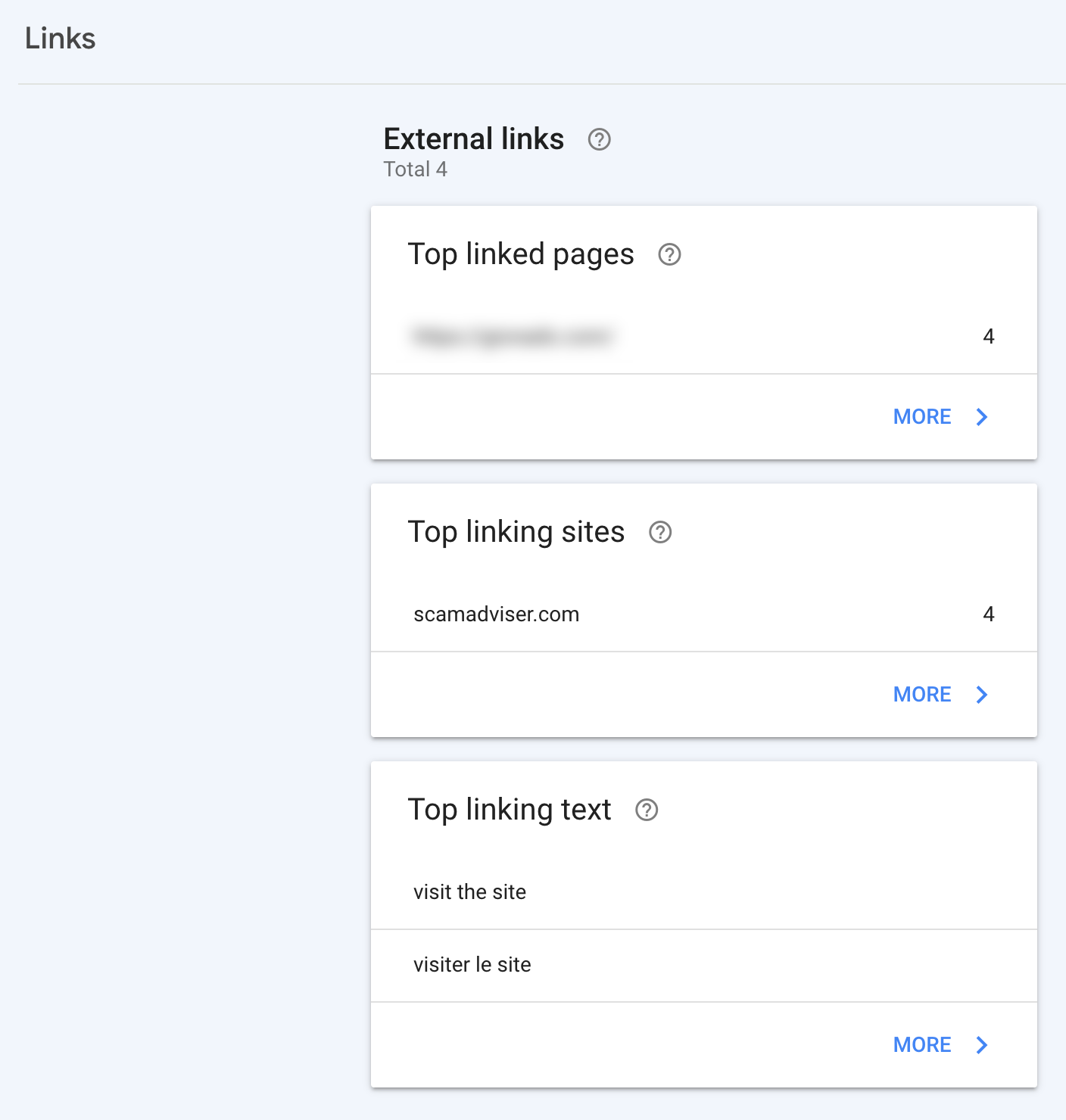Click the link count 4 in Top linked pages
Screen dimensions: 1066x1120
pyautogui.click(x=988, y=337)
